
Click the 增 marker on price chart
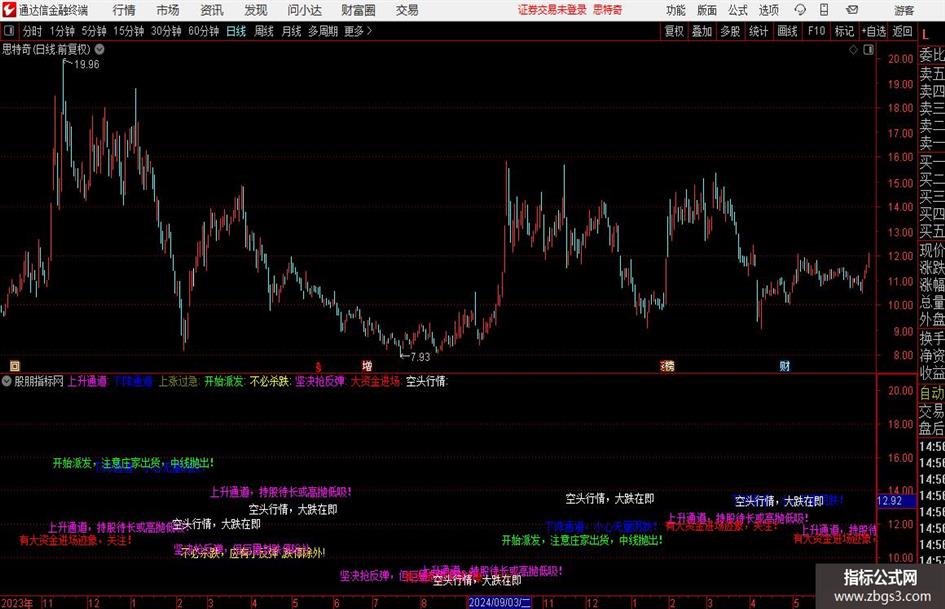pyautogui.click(x=367, y=366)
